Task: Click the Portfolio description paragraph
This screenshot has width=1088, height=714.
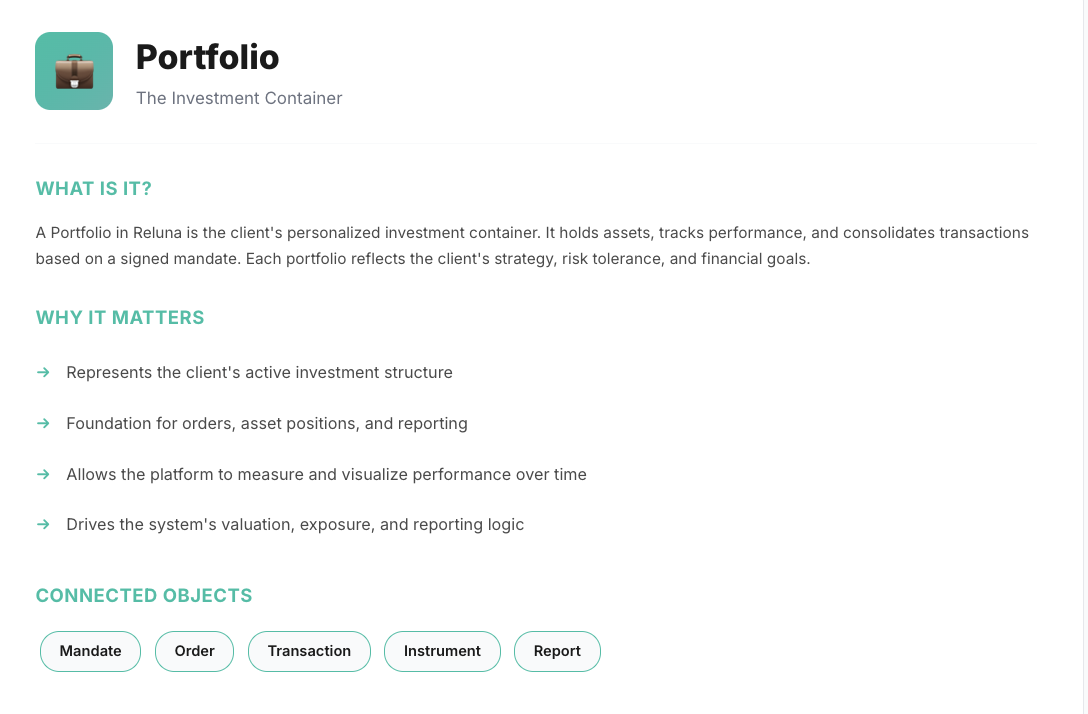Action: (x=532, y=245)
